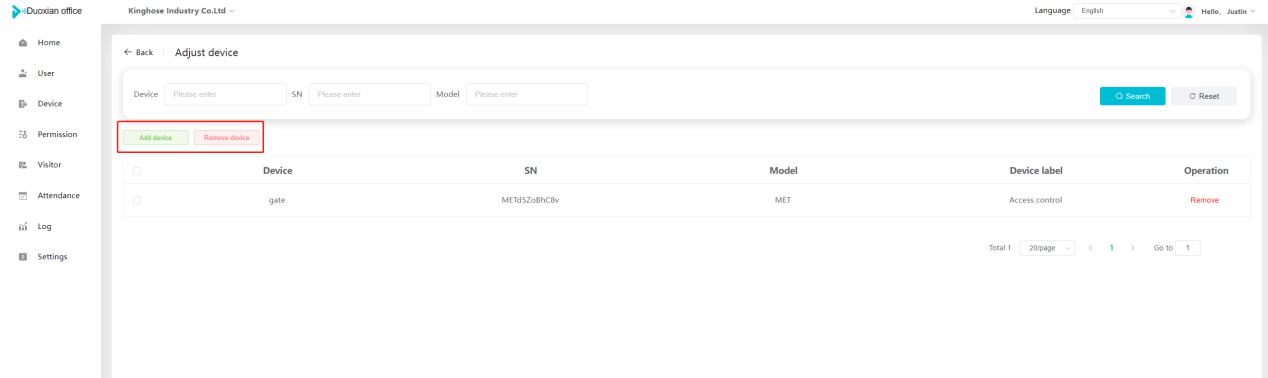Open the Settings section label
The image size is (1268, 378).
[x=53, y=256]
